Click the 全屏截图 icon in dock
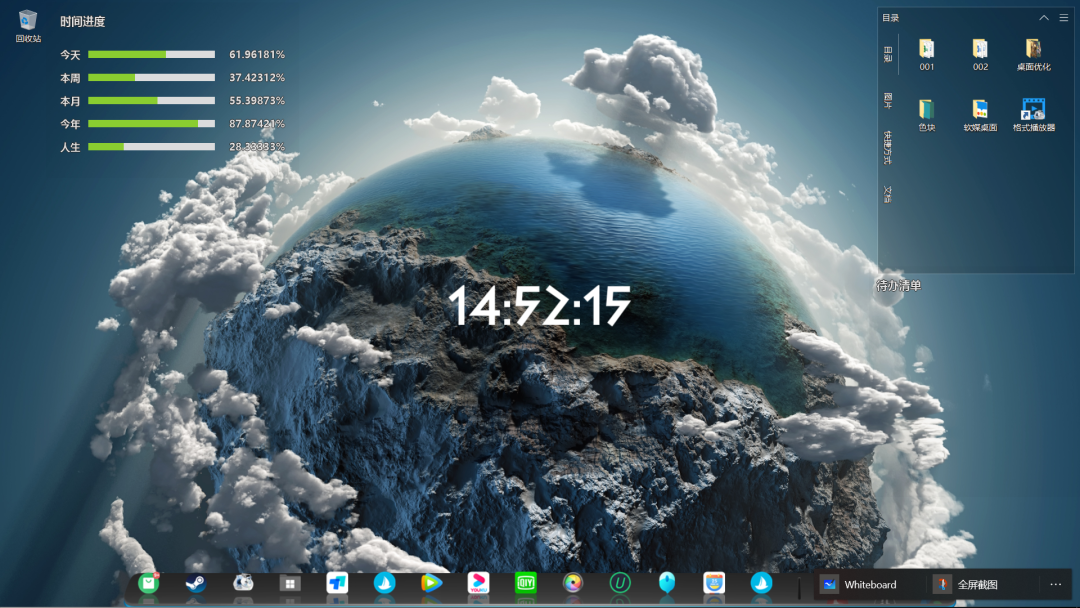1080x608 pixels. point(942,585)
